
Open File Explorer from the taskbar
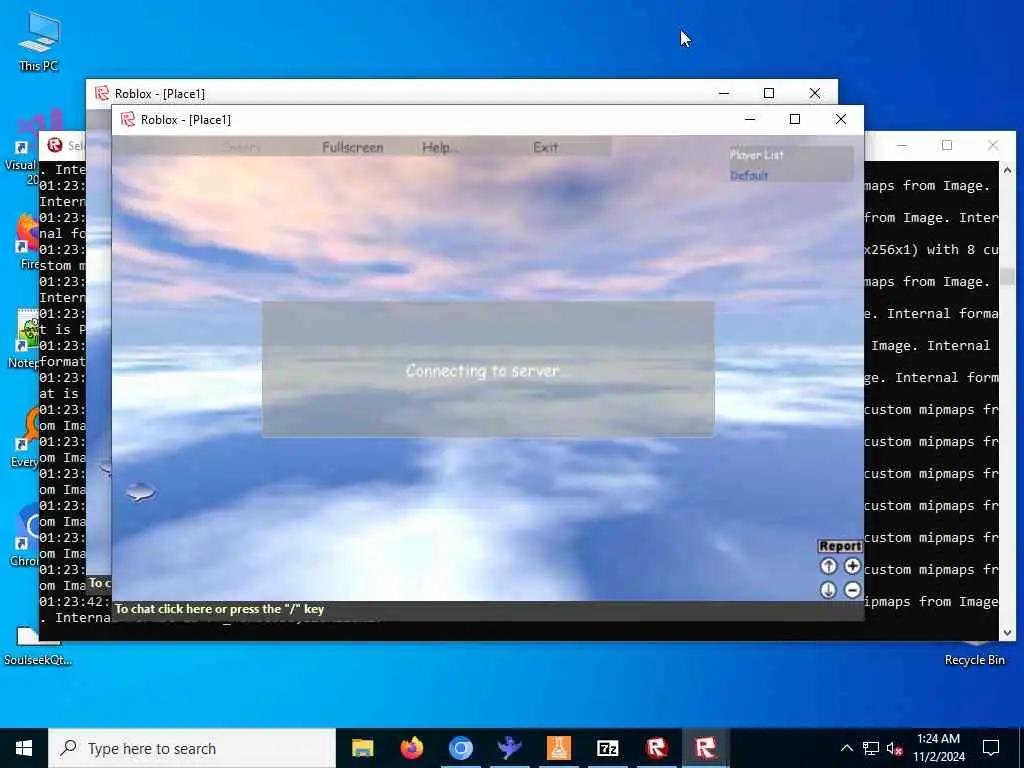362,748
